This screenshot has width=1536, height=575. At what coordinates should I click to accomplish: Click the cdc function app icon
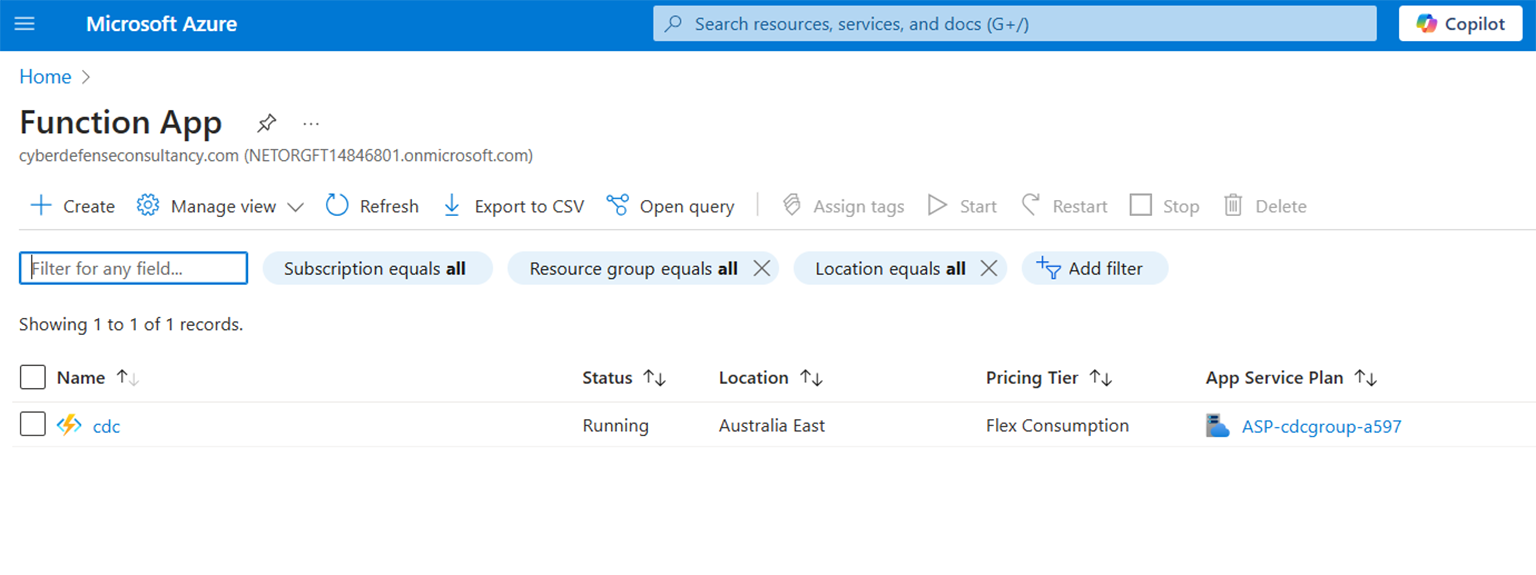click(x=69, y=425)
